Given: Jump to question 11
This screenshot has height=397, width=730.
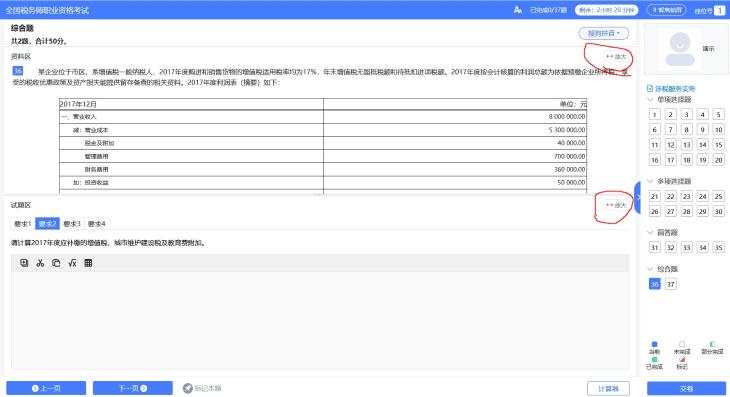Looking at the screenshot, I should (x=655, y=145).
